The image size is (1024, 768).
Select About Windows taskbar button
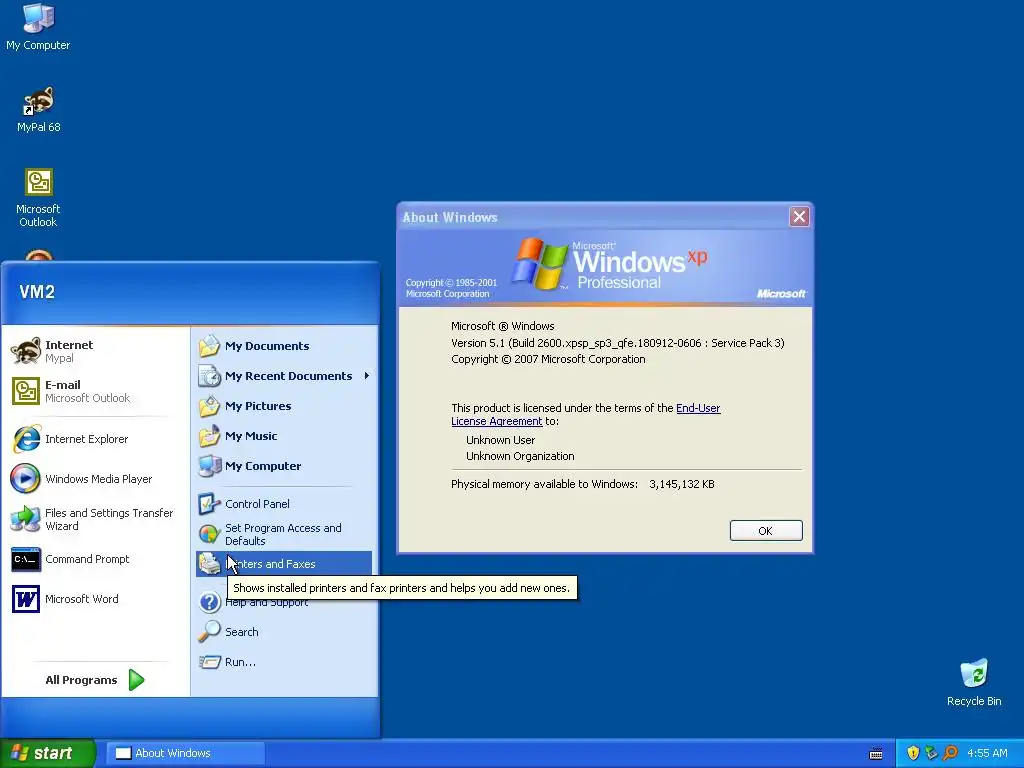point(186,753)
